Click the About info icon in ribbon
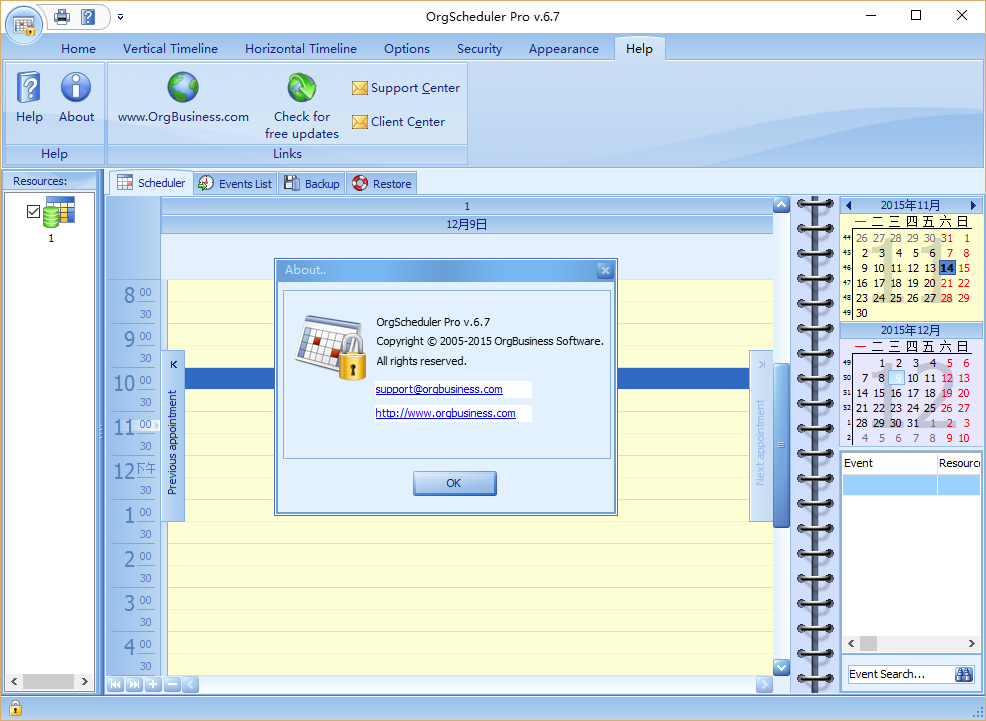This screenshot has width=986, height=721. (76, 97)
